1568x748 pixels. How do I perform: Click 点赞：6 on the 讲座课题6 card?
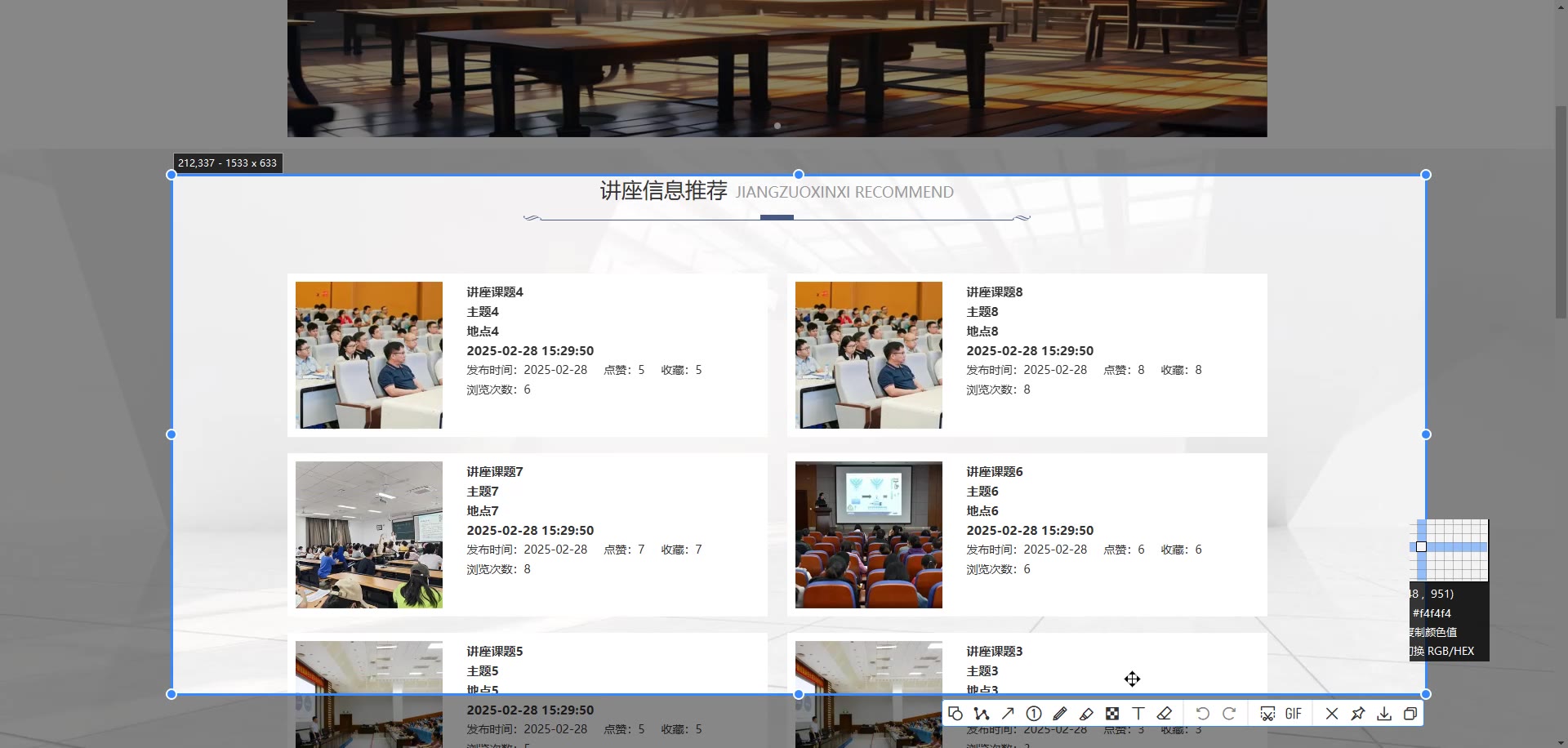(1124, 550)
